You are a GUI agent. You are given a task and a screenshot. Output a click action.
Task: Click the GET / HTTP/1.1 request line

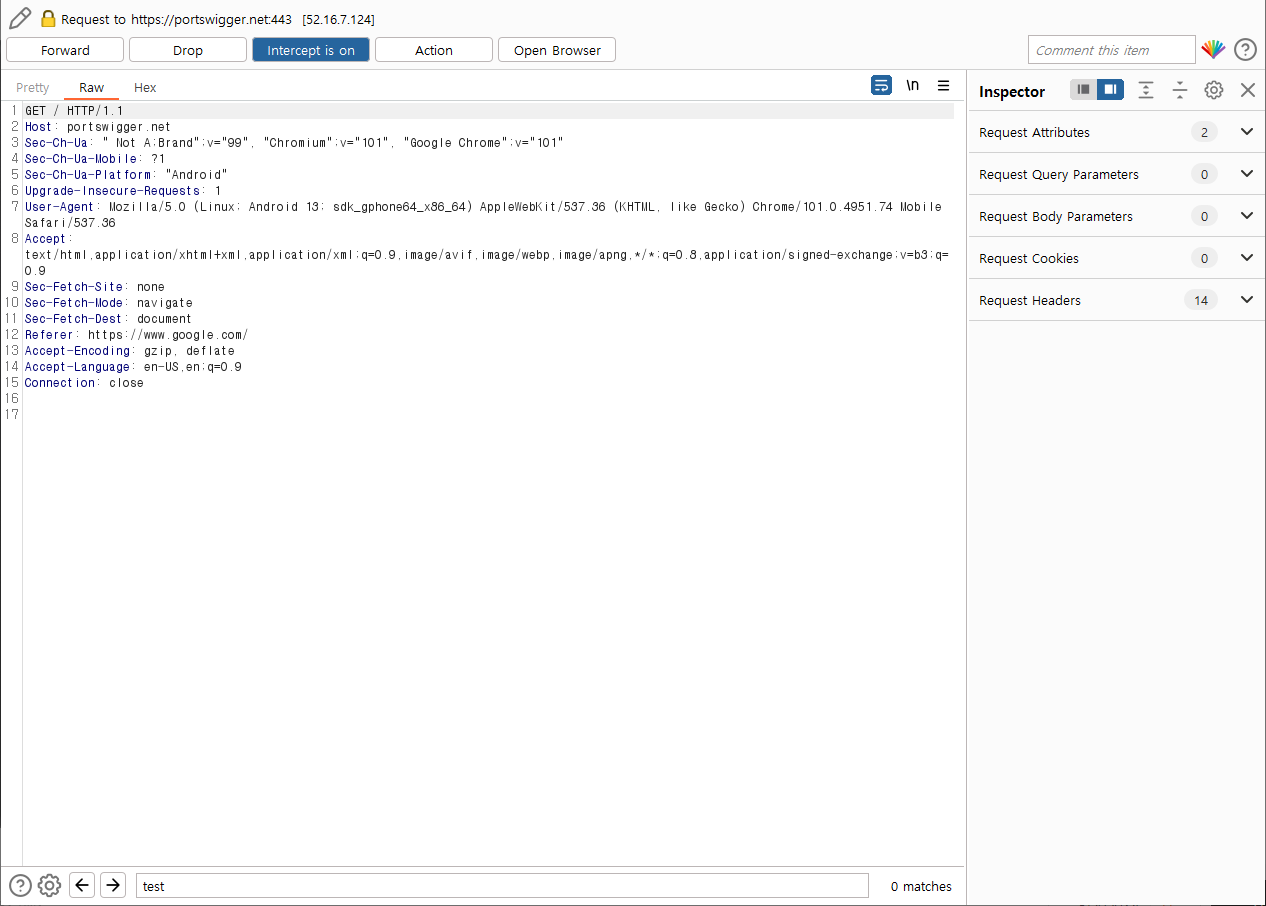(x=74, y=111)
